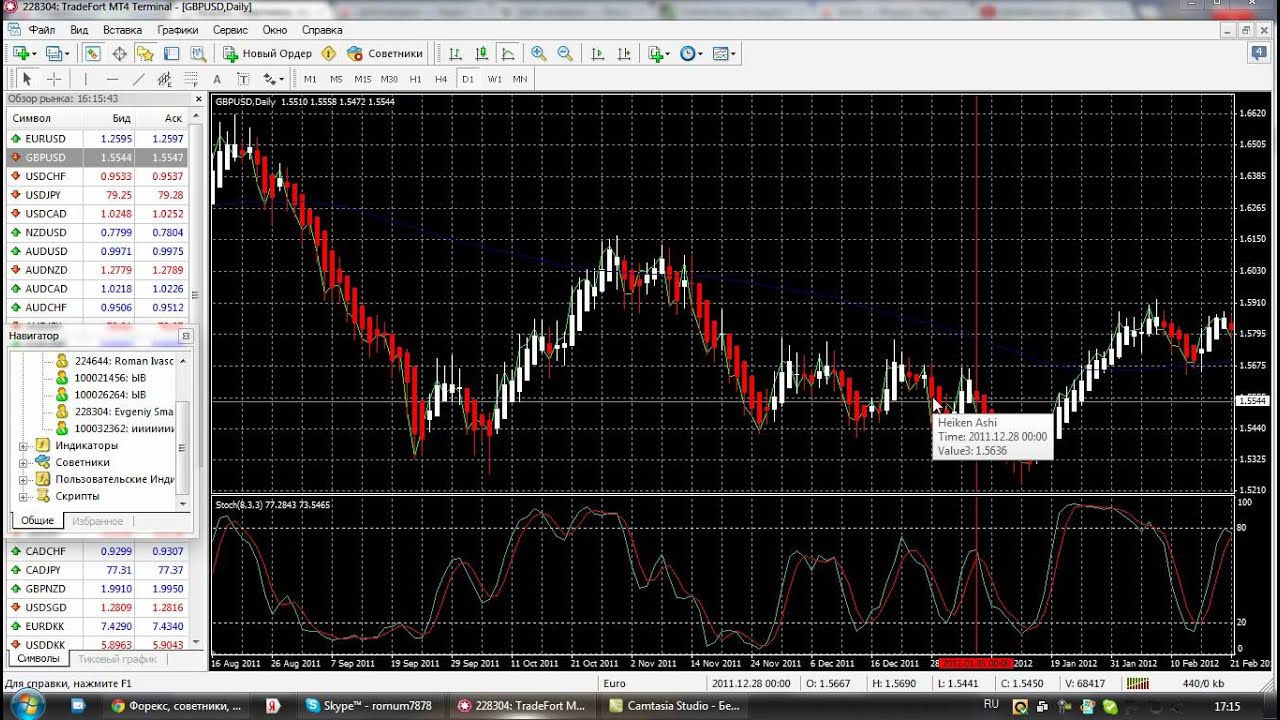Select the cursor arrow tool
Image resolution: width=1280 pixels, height=720 pixels.
(27, 79)
